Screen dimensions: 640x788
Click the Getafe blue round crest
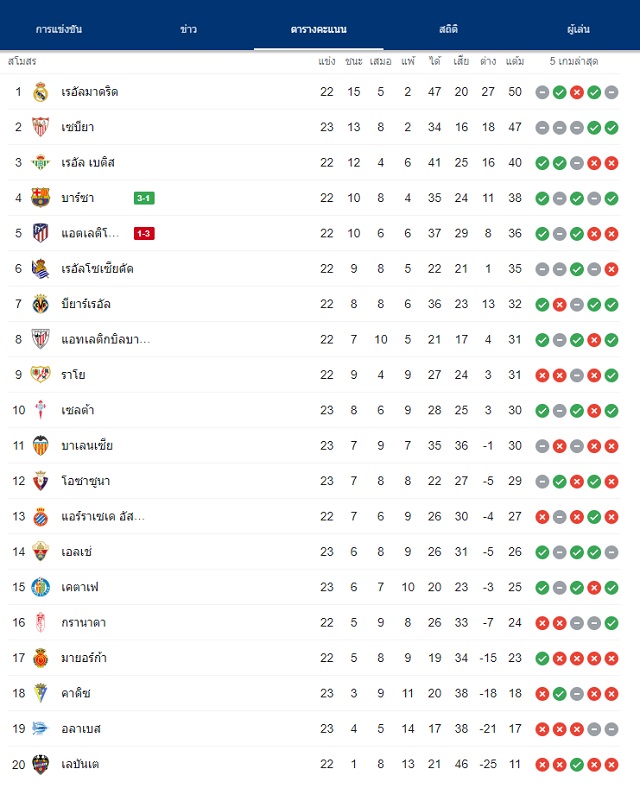point(40,587)
